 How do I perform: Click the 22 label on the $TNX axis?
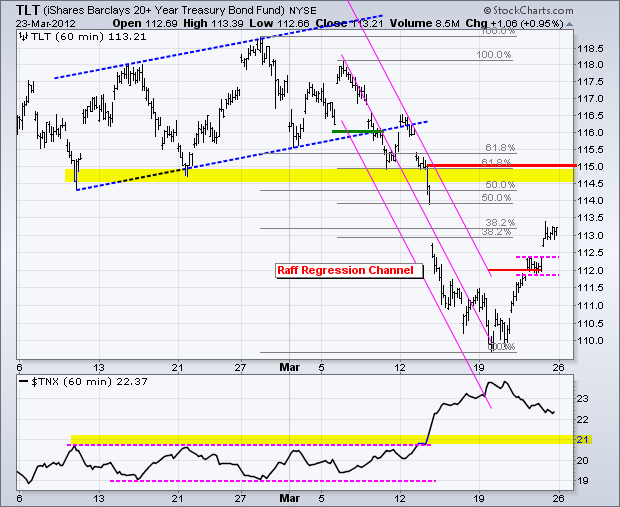(x=583, y=420)
